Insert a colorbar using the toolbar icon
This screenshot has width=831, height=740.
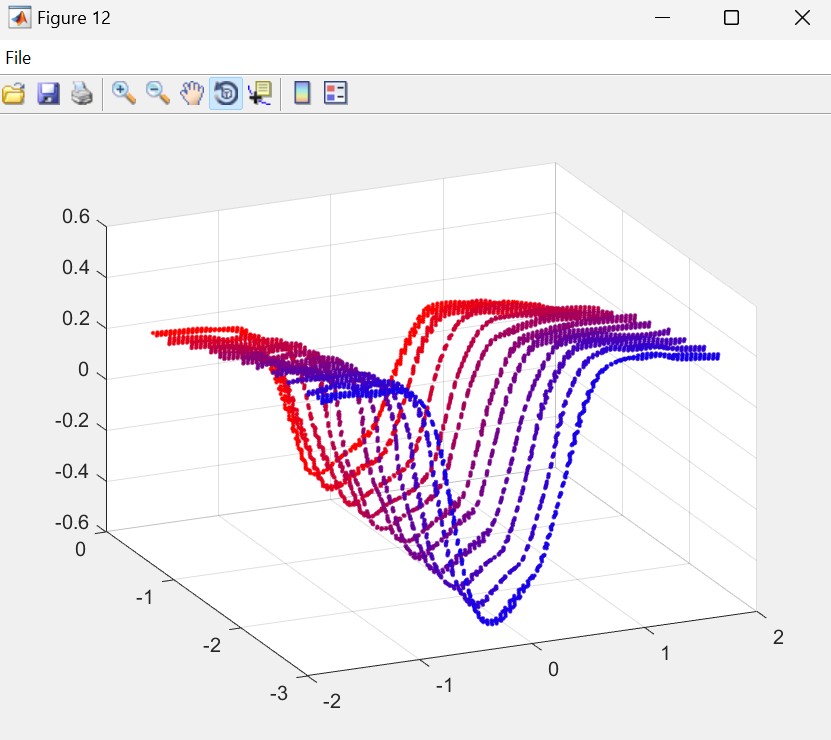301,94
